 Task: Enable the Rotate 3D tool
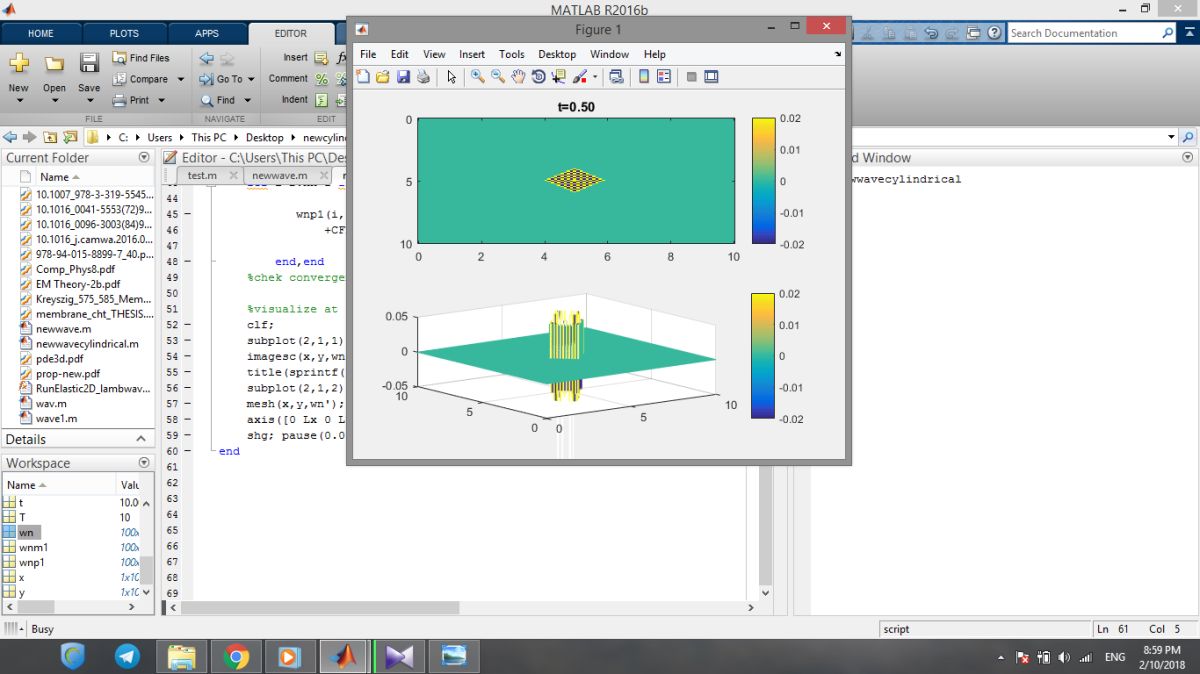tap(538, 77)
